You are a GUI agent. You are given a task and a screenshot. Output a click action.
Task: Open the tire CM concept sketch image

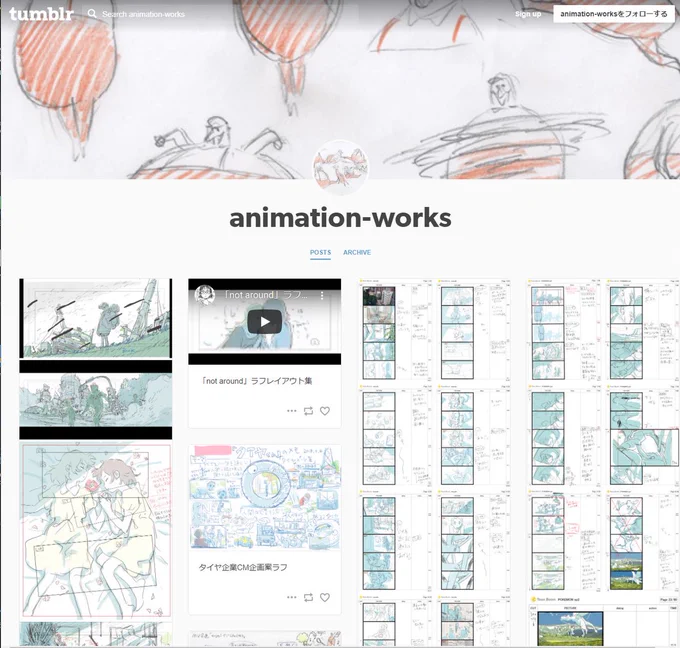(x=265, y=497)
